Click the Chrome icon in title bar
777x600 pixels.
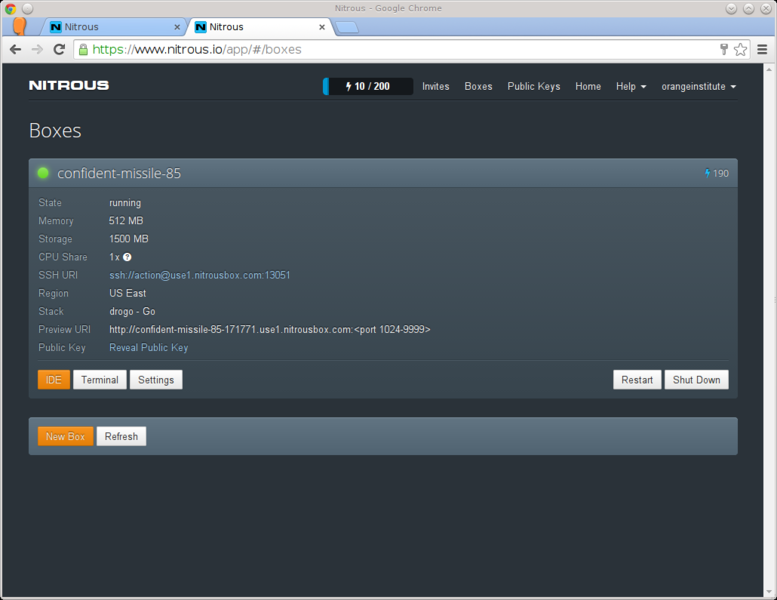pos(10,8)
